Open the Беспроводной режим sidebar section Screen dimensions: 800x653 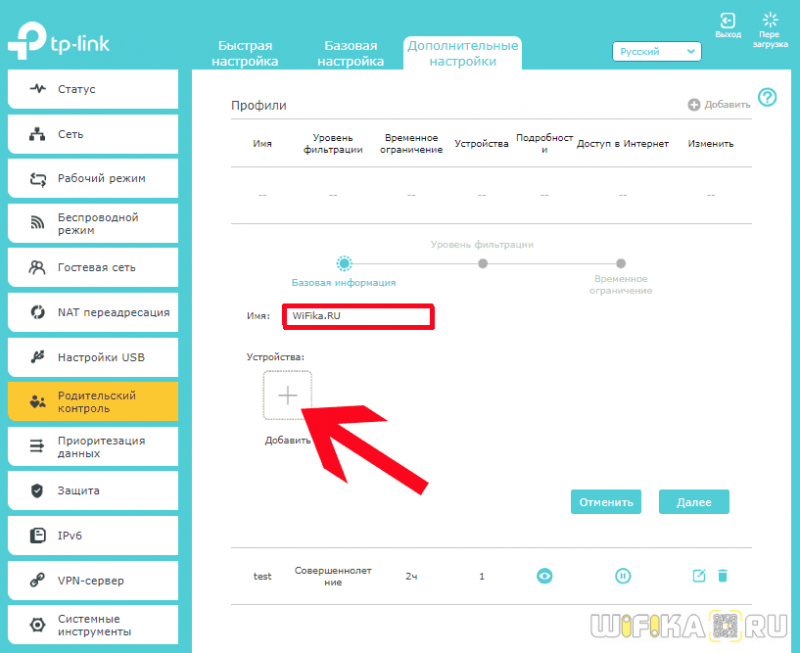93,223
